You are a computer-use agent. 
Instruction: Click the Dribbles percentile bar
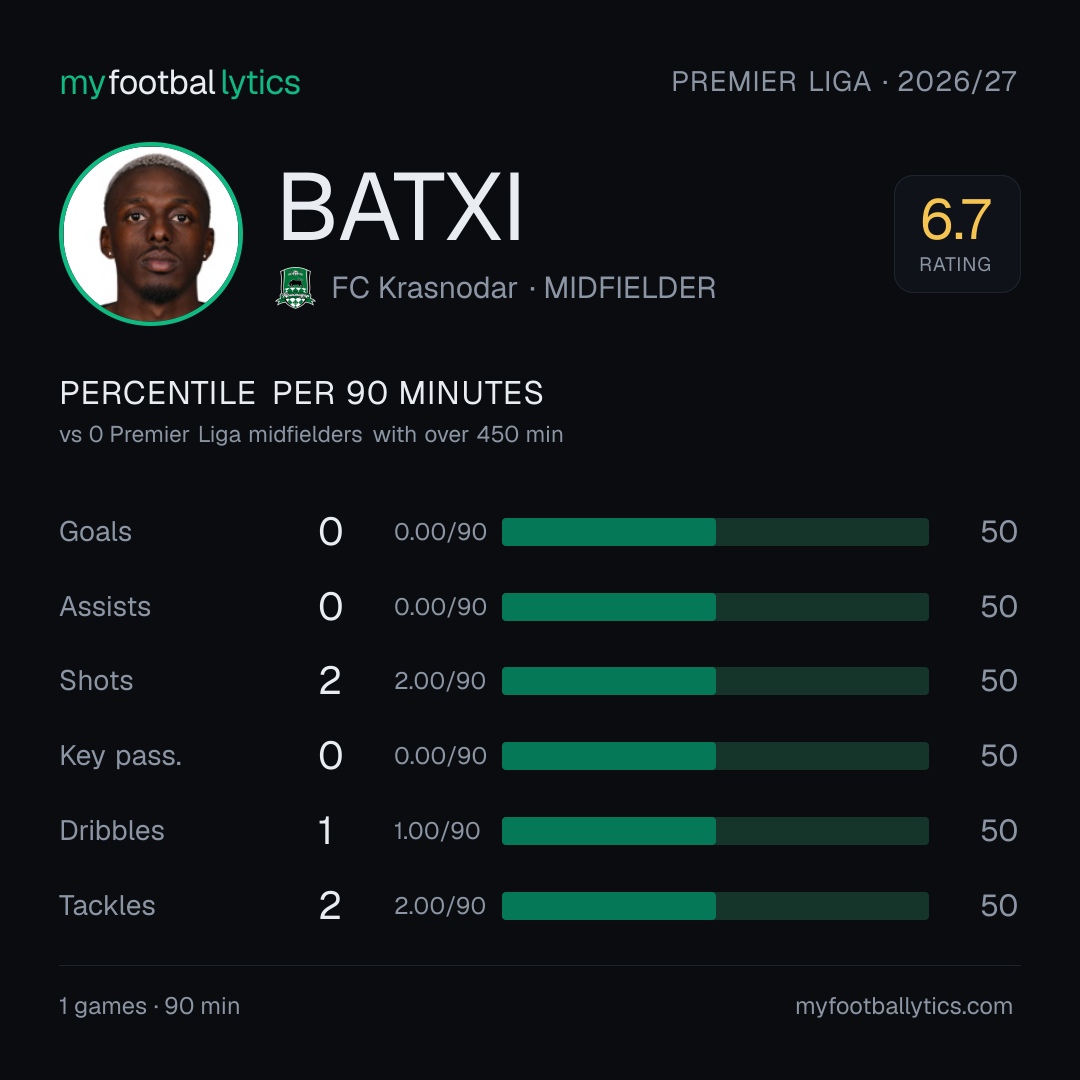[x=715, y=831]
